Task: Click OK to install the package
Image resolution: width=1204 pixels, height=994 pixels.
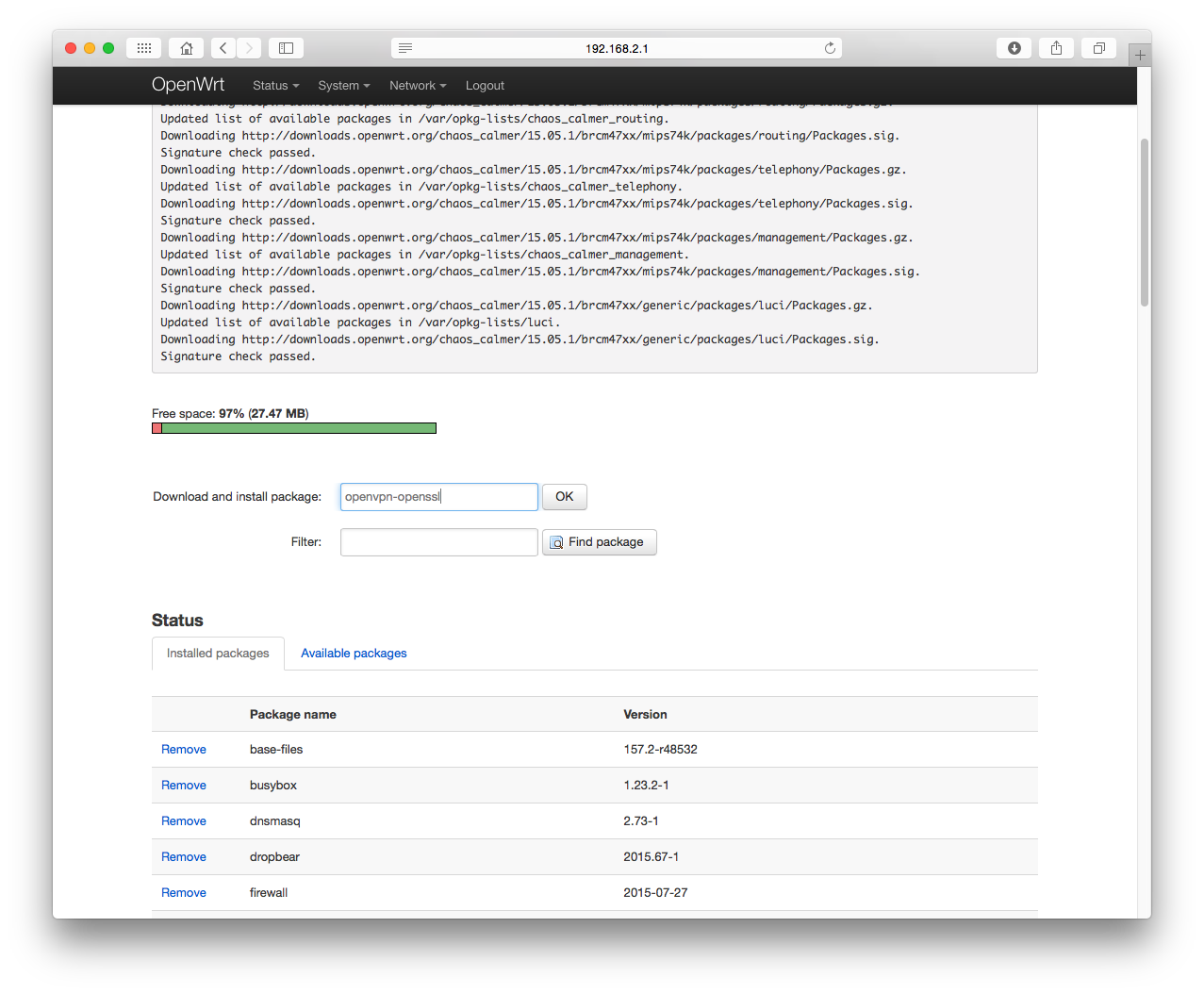Action: pos(565,497)
